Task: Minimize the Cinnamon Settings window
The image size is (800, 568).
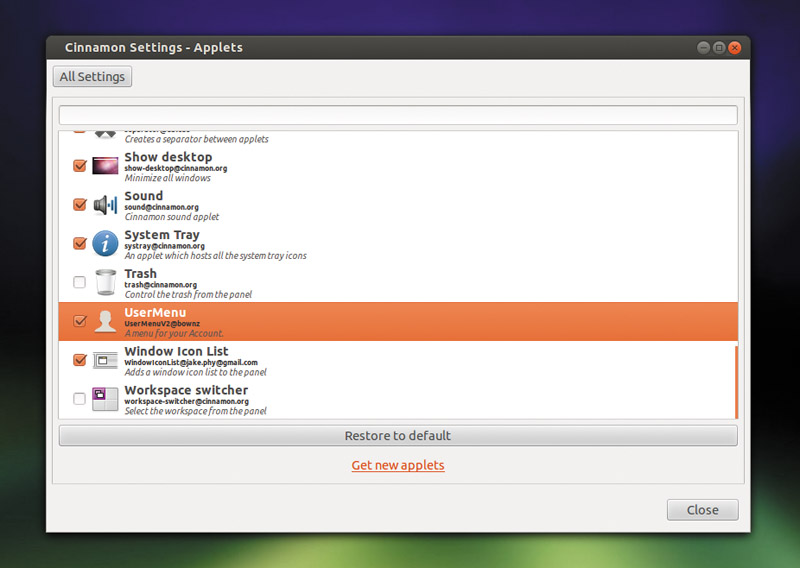Action: [x=704, y=48]
